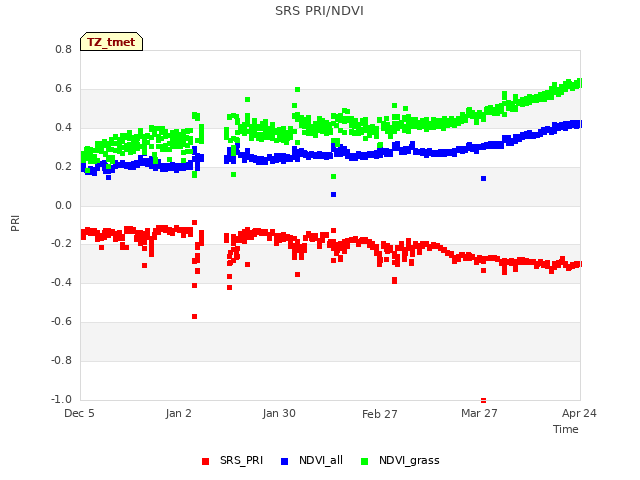The width and height of the screenshot is (640, 480).
Task: Click the Jan 30 x-axis tick label
Action: coord(279,413)
